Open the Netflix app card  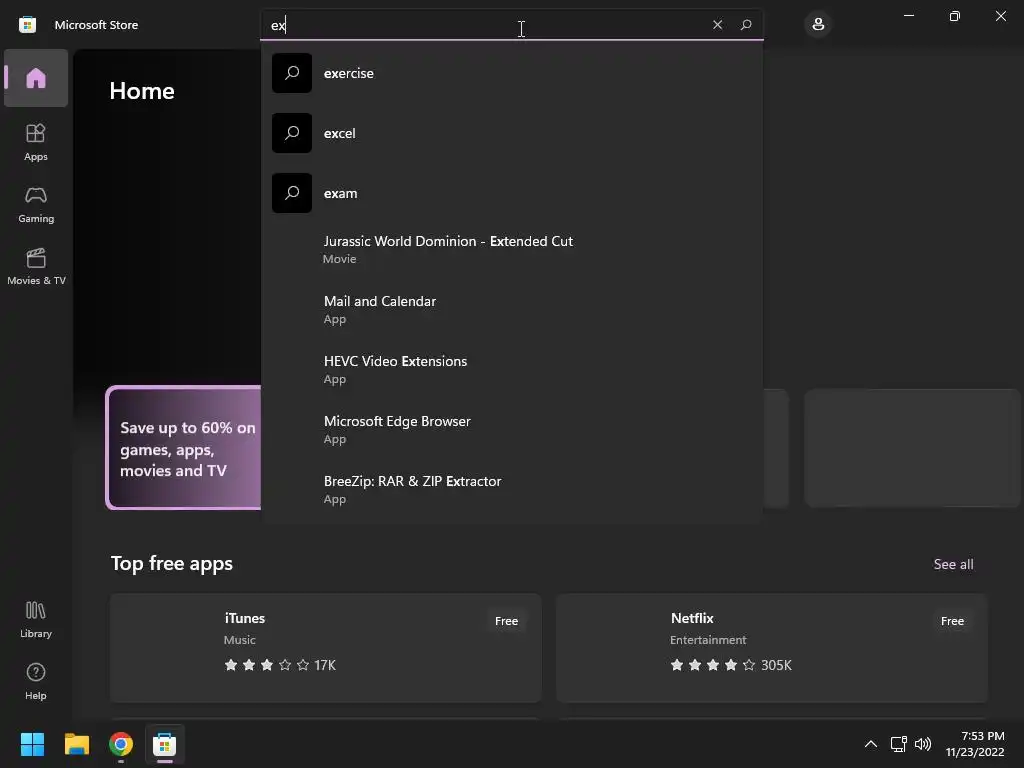pyautogui.click(x=771, y=648)
